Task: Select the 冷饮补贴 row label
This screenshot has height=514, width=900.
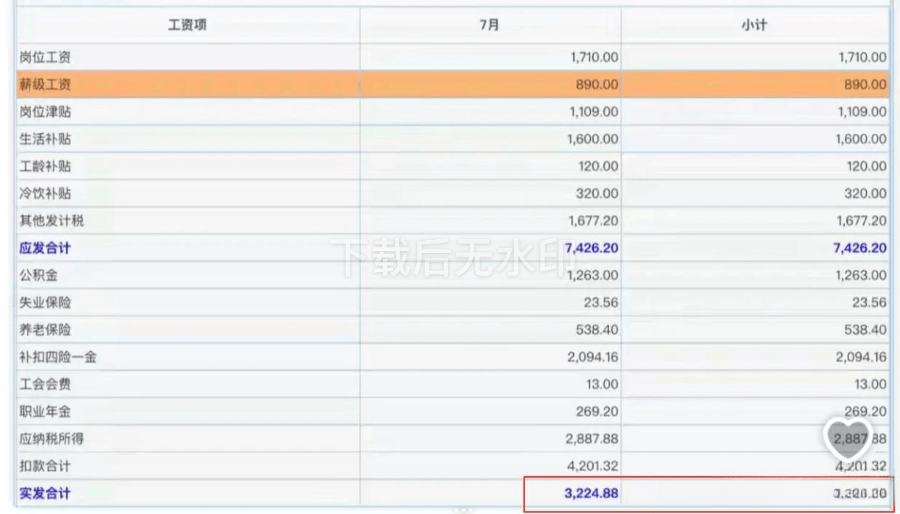Action: (x=45, y=194)
